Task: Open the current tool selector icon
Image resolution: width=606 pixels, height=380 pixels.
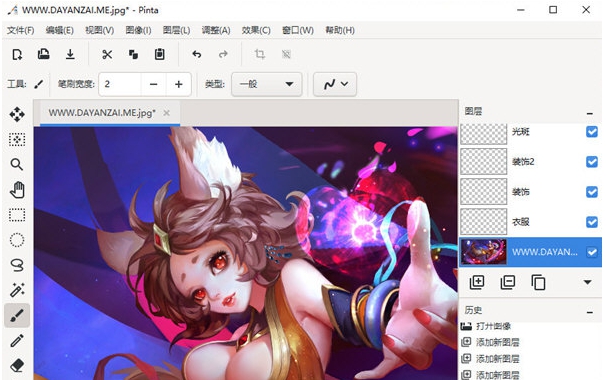Action: tap(39, 84)
